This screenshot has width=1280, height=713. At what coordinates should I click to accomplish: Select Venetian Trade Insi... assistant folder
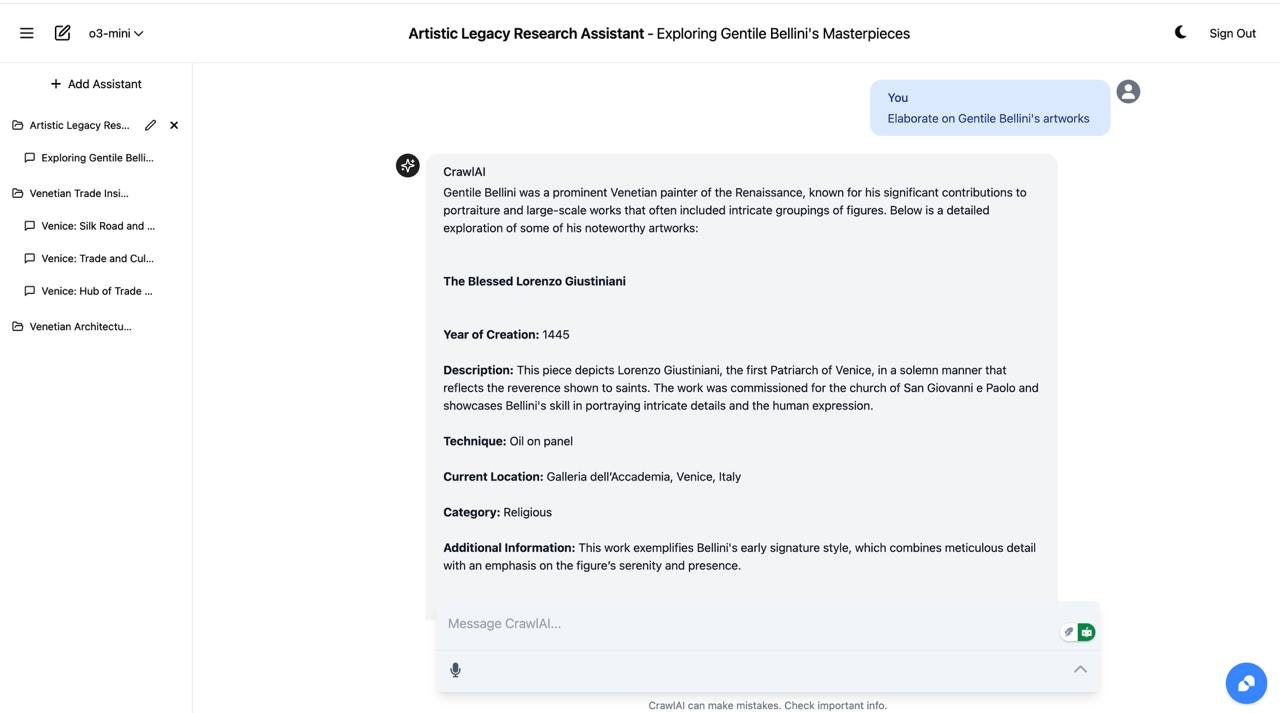79,193
